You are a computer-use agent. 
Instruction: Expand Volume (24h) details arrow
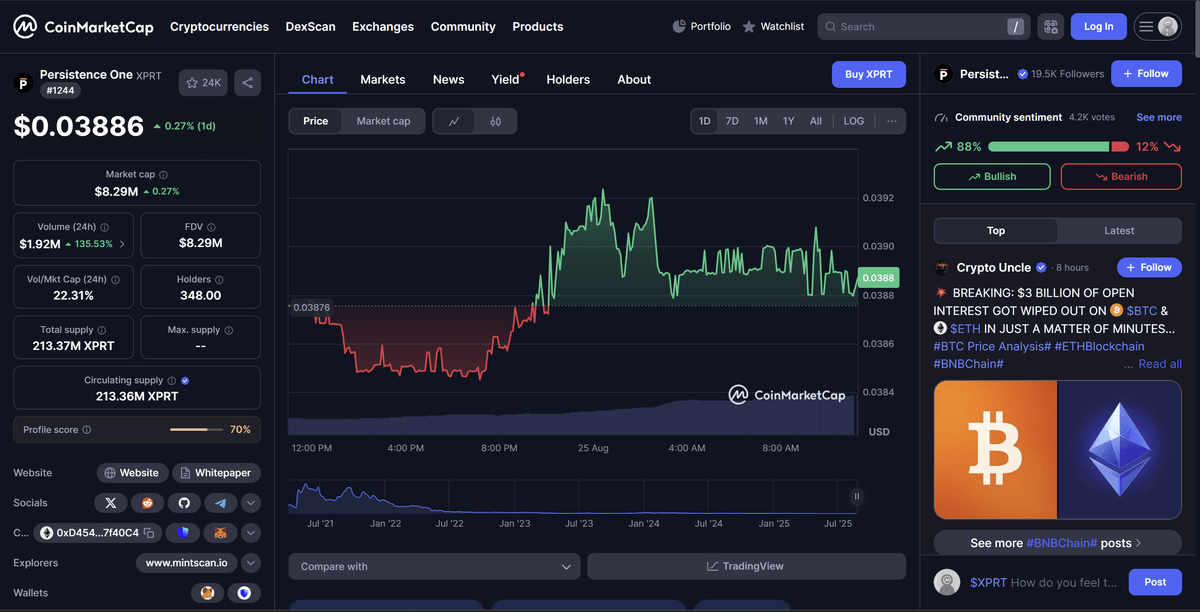click(x=122, y=244)
